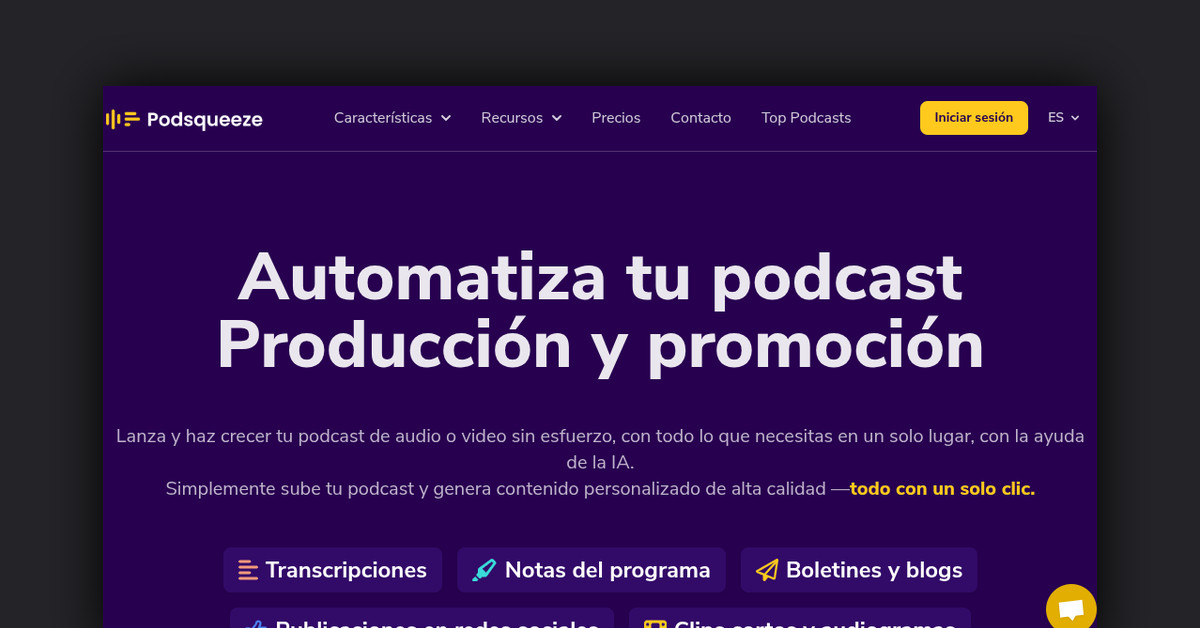Screen dimensions: 1200x628
Task: Click the Transcripciones text-lines icon
Action: pyautogui.click(x=248, y=570)
